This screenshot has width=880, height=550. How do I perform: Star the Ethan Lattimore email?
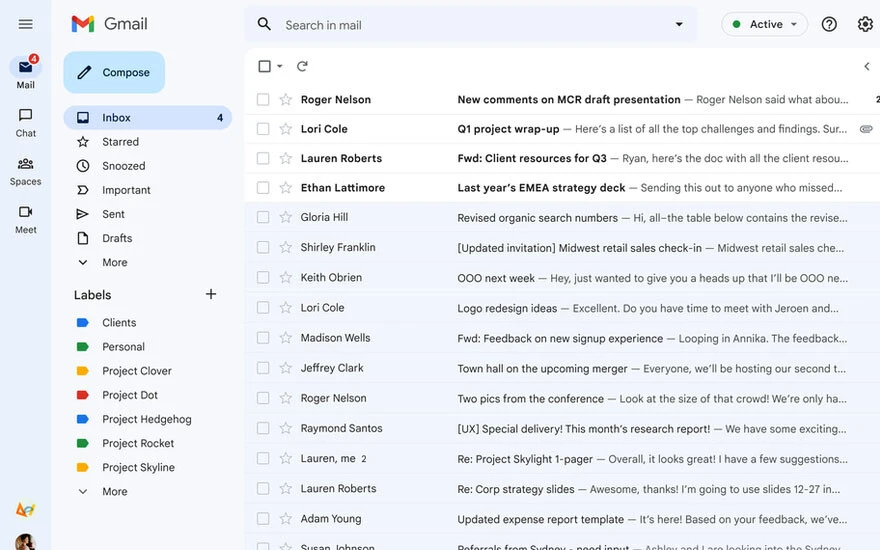(x=286, y=187)
